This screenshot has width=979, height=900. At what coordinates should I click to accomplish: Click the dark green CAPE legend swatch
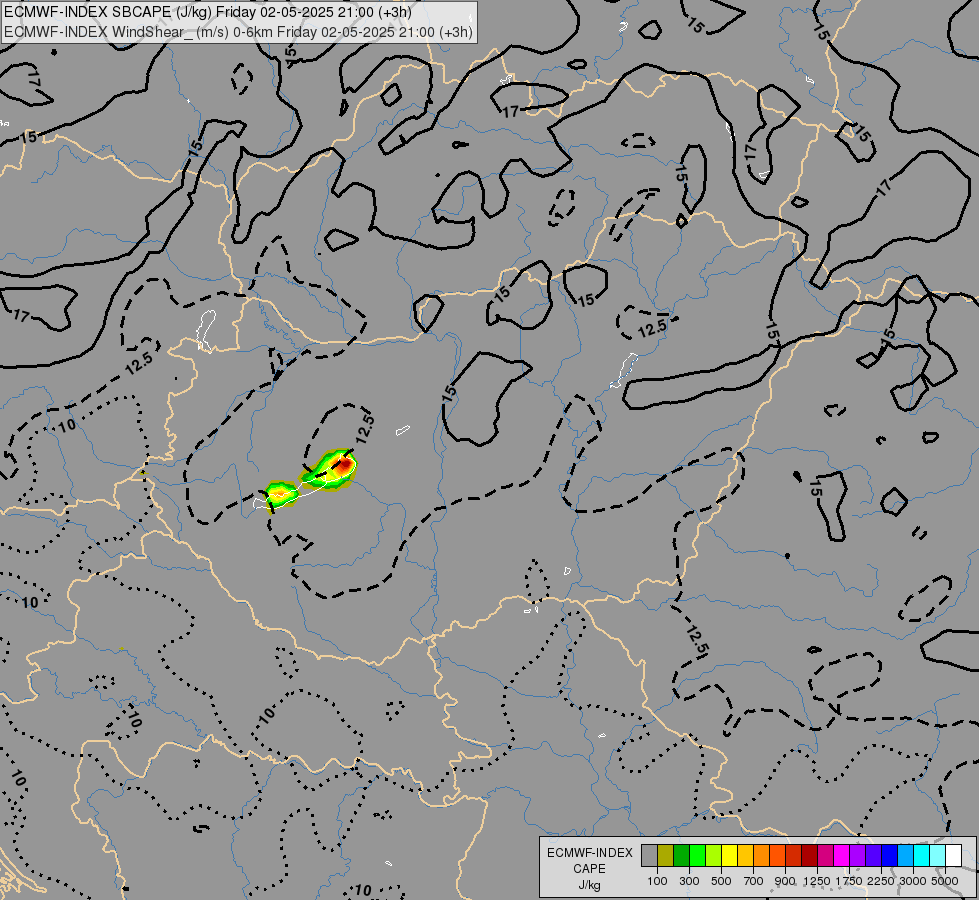tap(681, 856)
